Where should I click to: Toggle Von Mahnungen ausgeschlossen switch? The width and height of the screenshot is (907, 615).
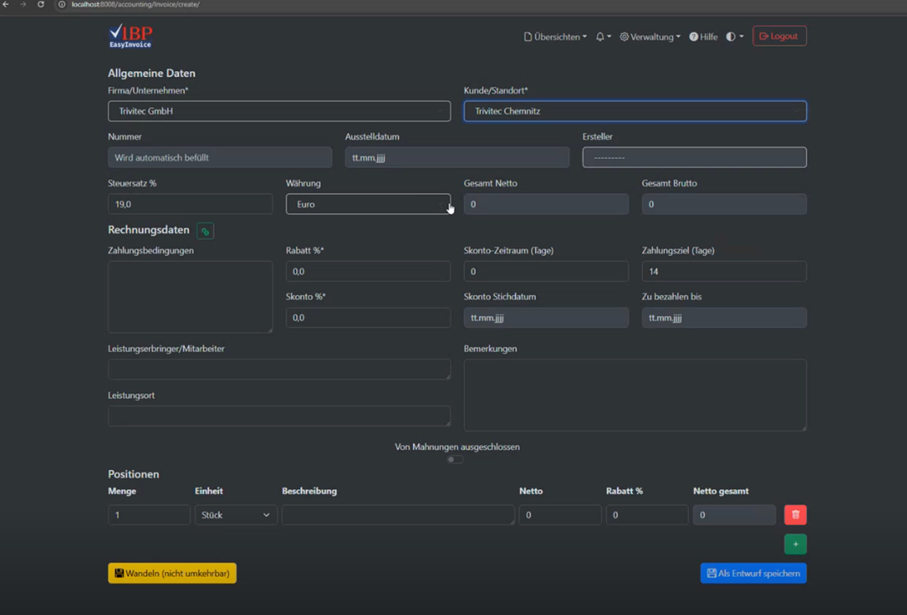click(x=455, y=460)
